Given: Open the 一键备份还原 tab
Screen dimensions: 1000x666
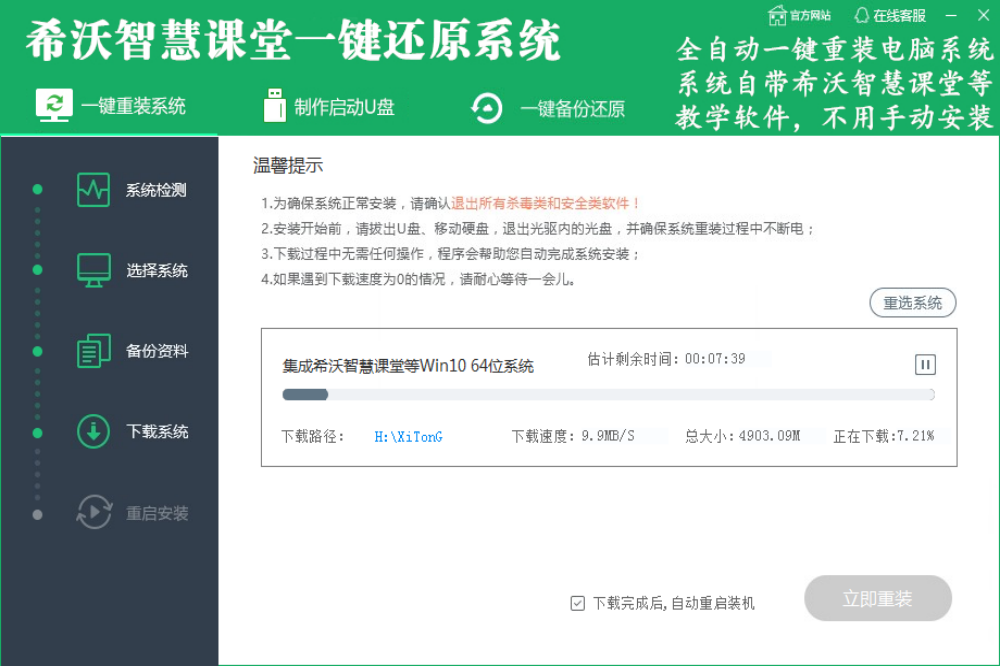Looking at the screenshot, I should click(x=548, y=108).
